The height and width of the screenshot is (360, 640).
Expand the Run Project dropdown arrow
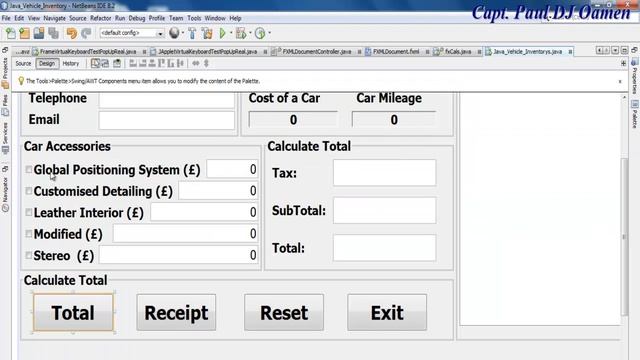pos(231,33)
